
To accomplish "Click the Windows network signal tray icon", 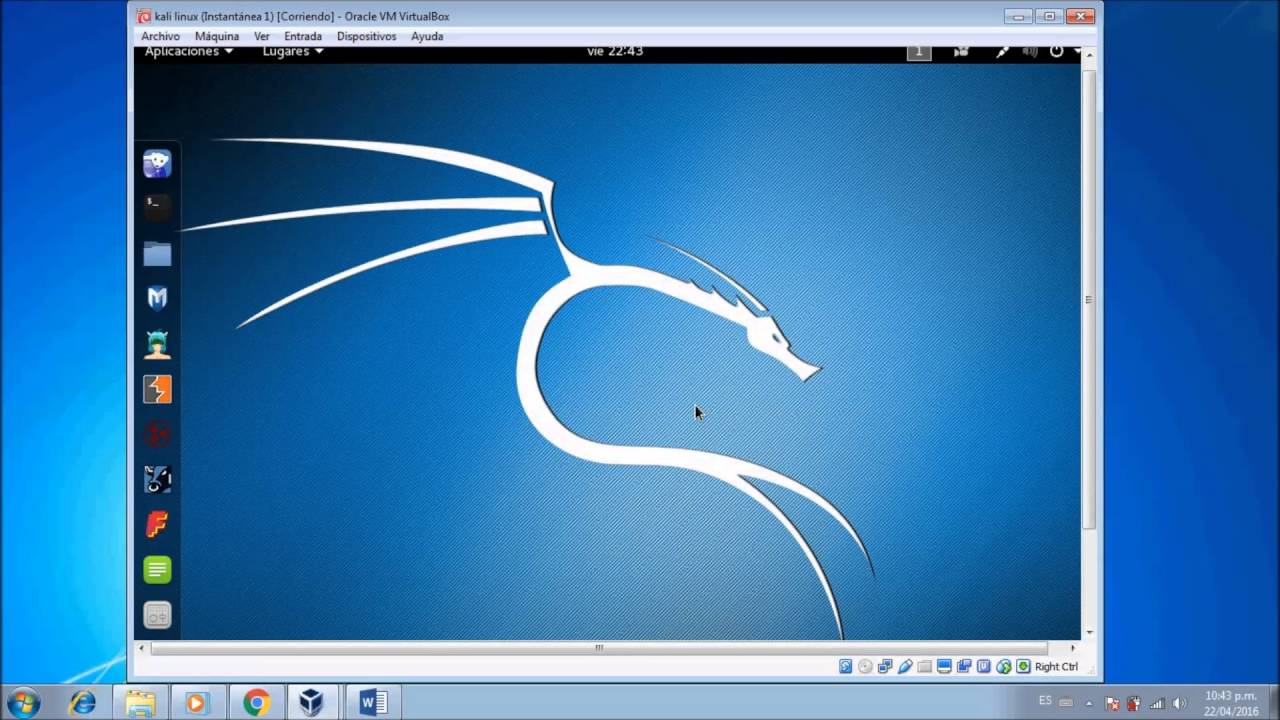I will coord(1157,703).
